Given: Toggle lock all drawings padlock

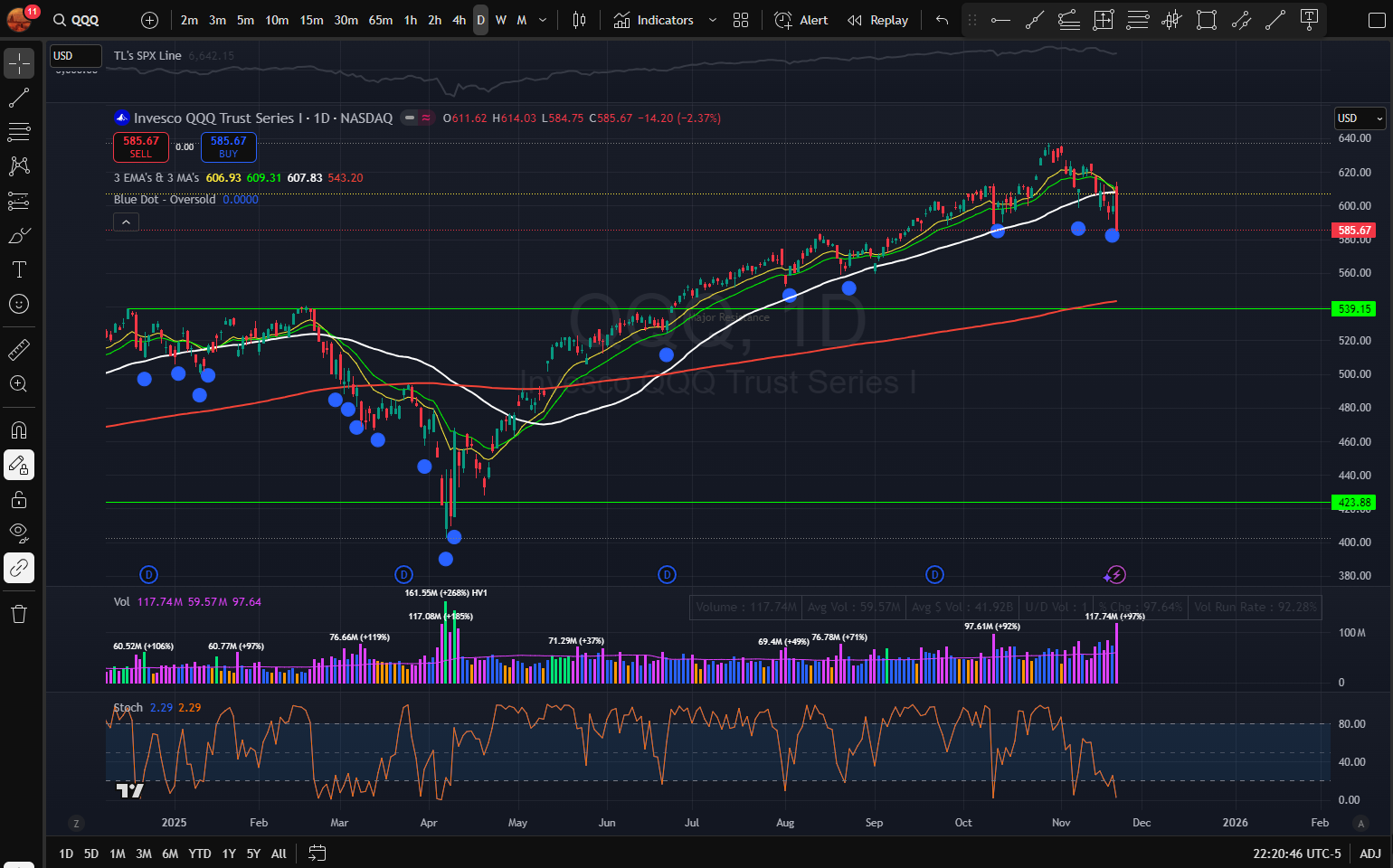Looking at the screenshot, I should [x=19, y=499].
